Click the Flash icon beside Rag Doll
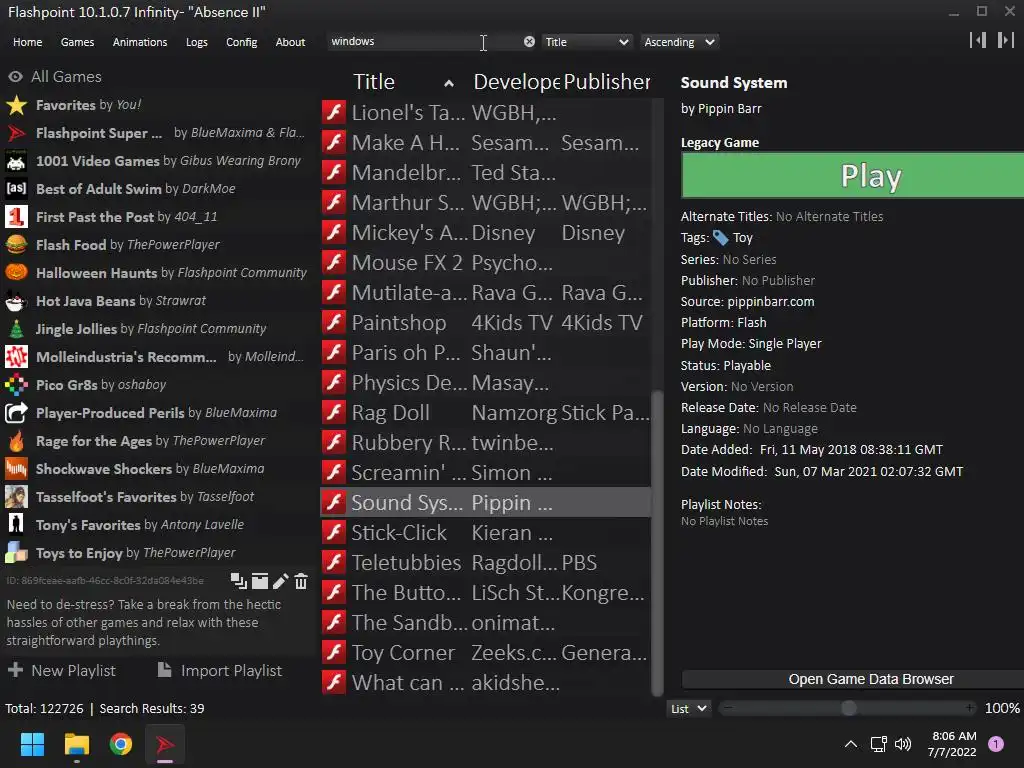This screenshot has height=768, width=1024. pos(334,413)
